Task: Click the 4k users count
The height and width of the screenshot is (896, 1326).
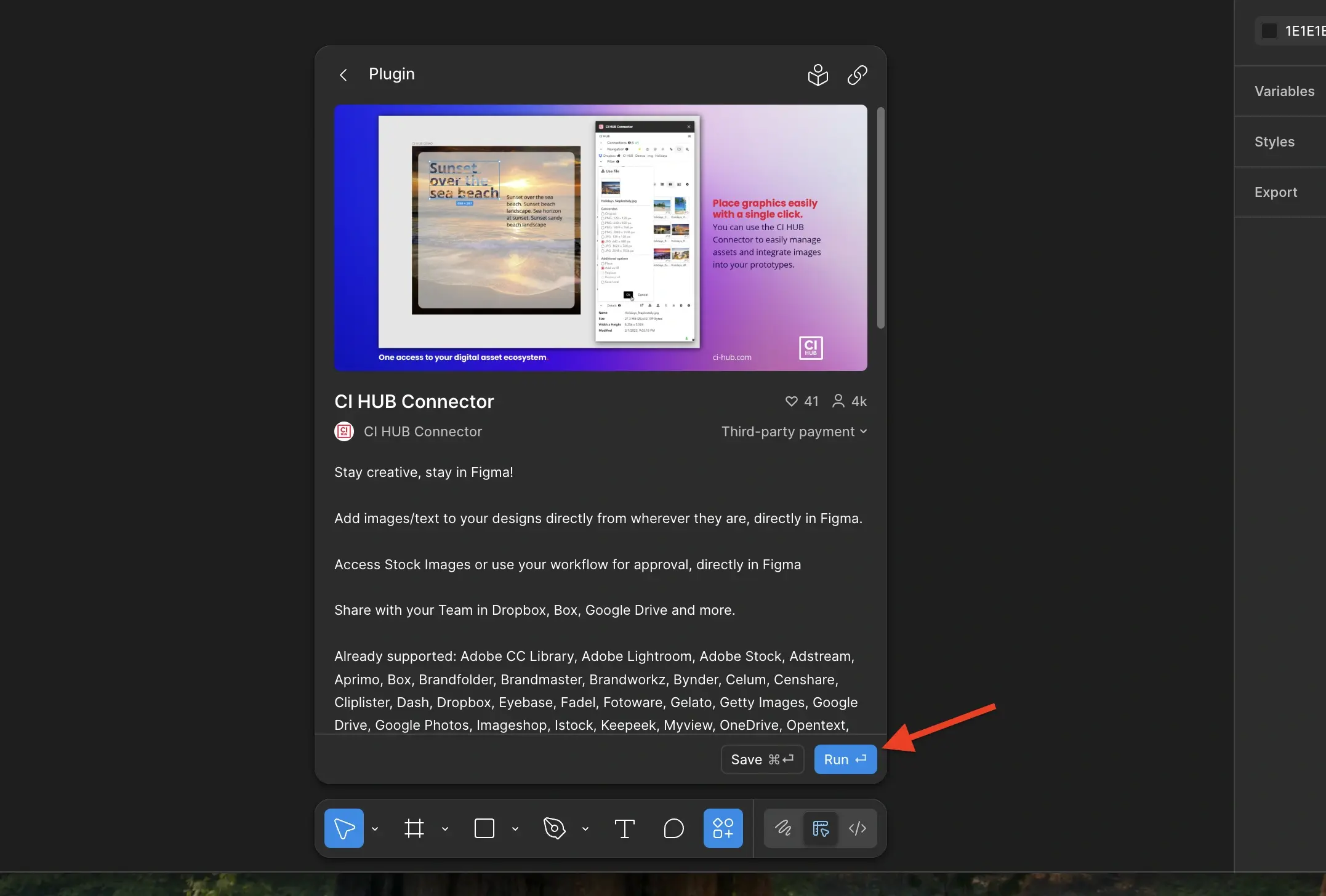Action: coord(859,401)
